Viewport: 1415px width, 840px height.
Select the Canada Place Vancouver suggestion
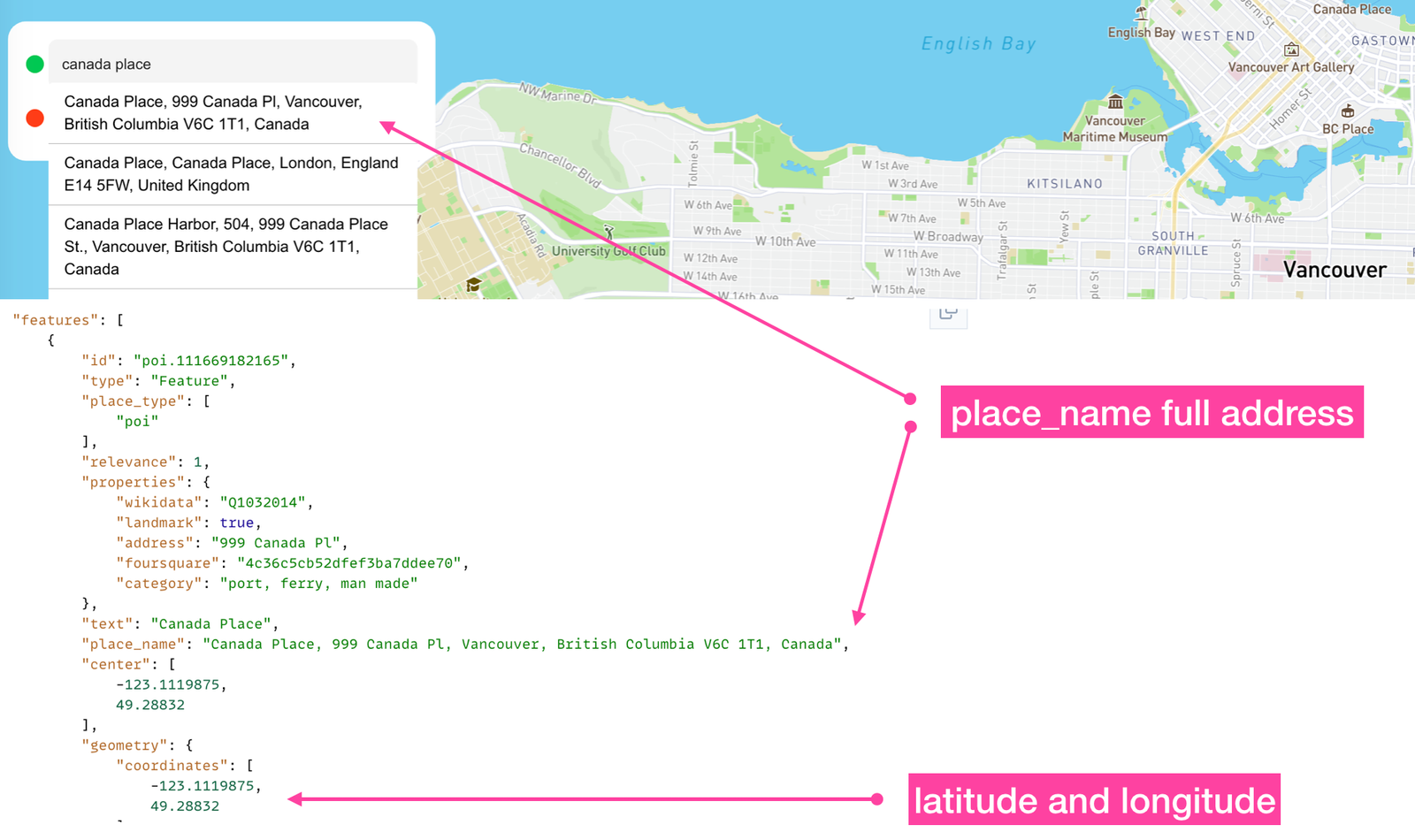tap(212, 113)
